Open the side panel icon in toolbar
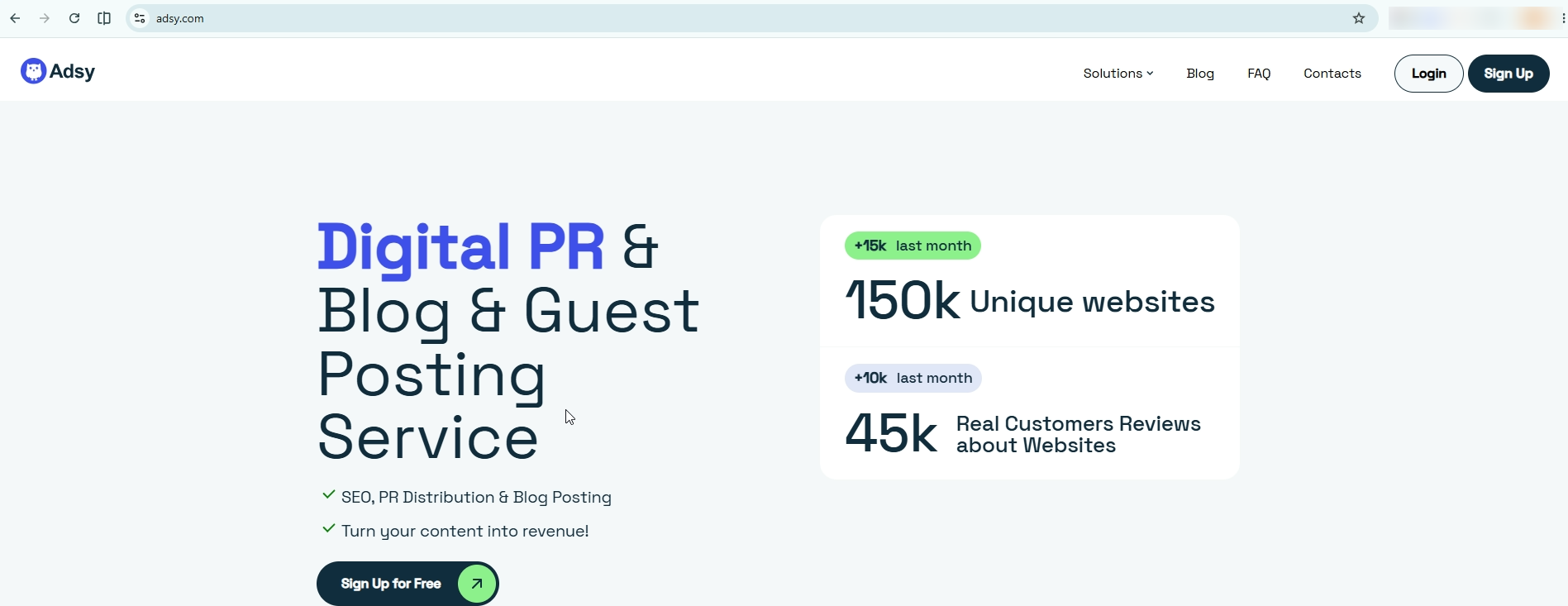 104,18
